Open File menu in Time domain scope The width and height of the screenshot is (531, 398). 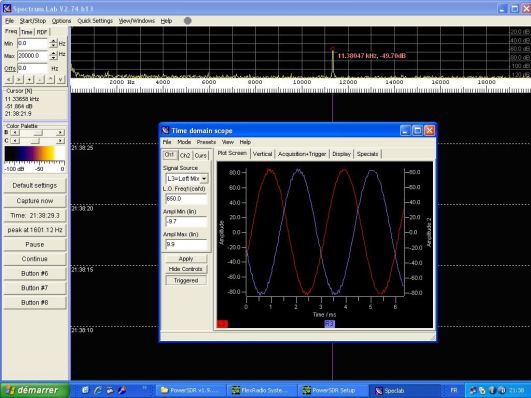[167, 142]
